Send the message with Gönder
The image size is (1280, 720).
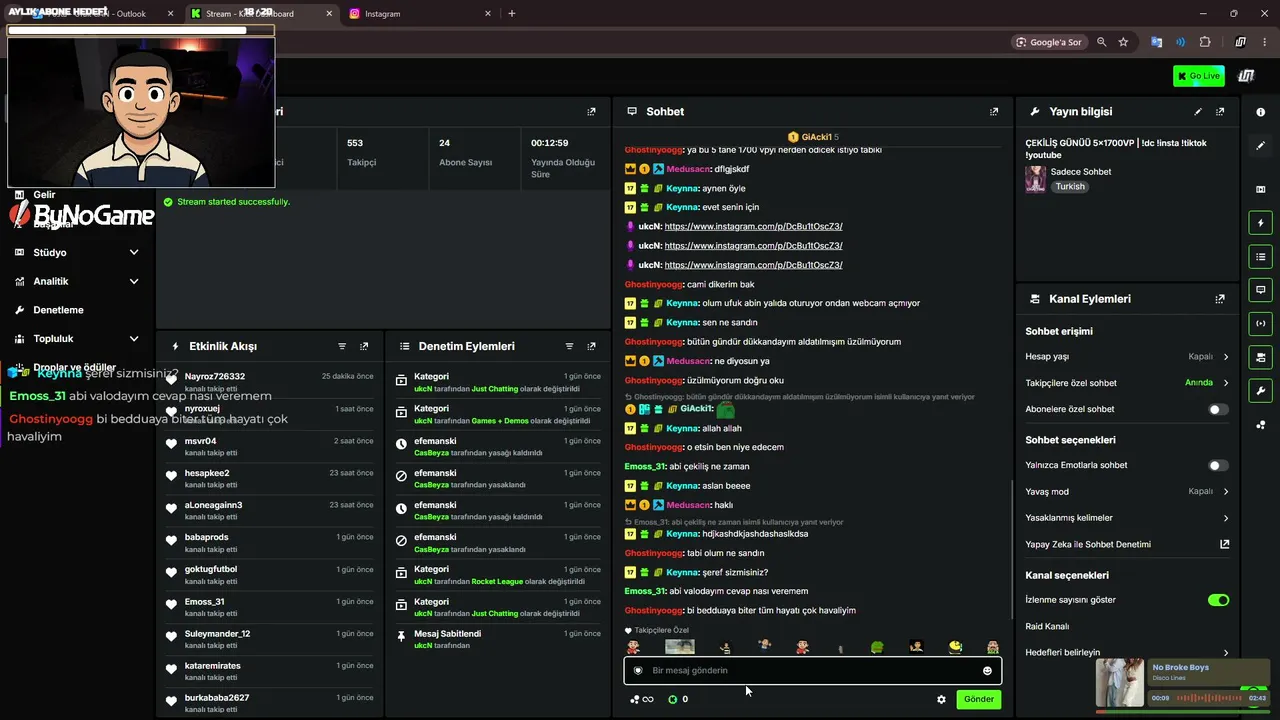coord(979,699)
